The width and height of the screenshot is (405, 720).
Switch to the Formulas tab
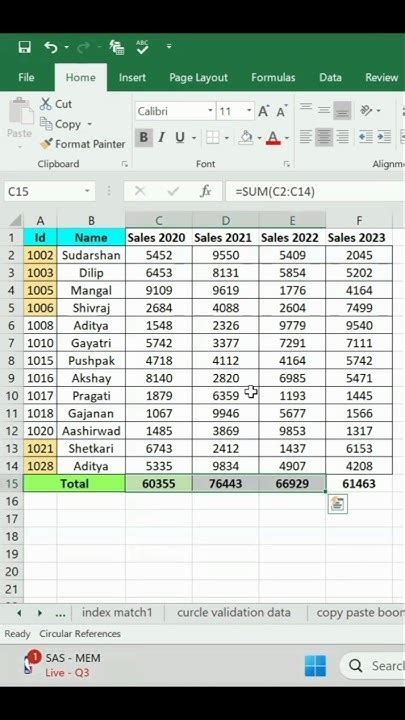pos(273,78)
